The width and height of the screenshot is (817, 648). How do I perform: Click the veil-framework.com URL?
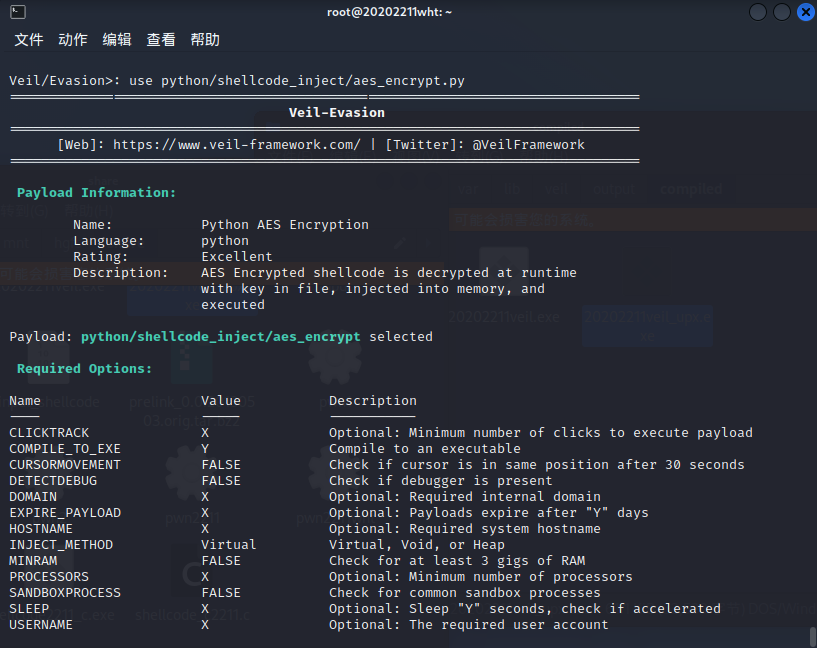[237, 145]
